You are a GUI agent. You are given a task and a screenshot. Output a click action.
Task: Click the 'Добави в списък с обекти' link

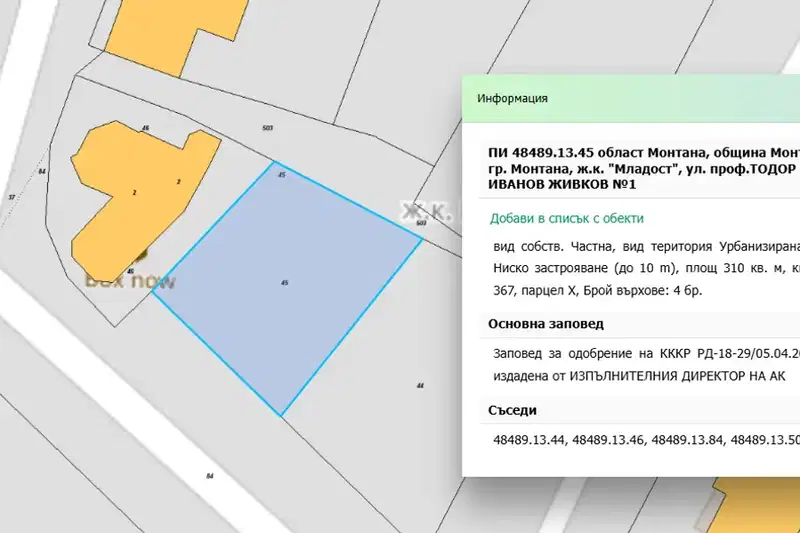(x=566, y=218)
